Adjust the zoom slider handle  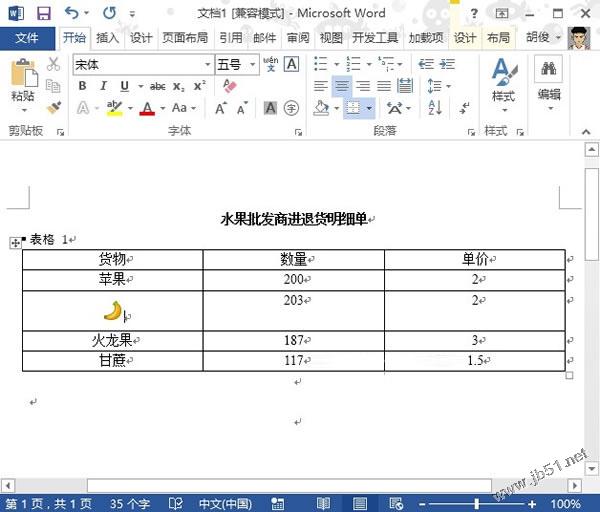[x=477, y=504]
